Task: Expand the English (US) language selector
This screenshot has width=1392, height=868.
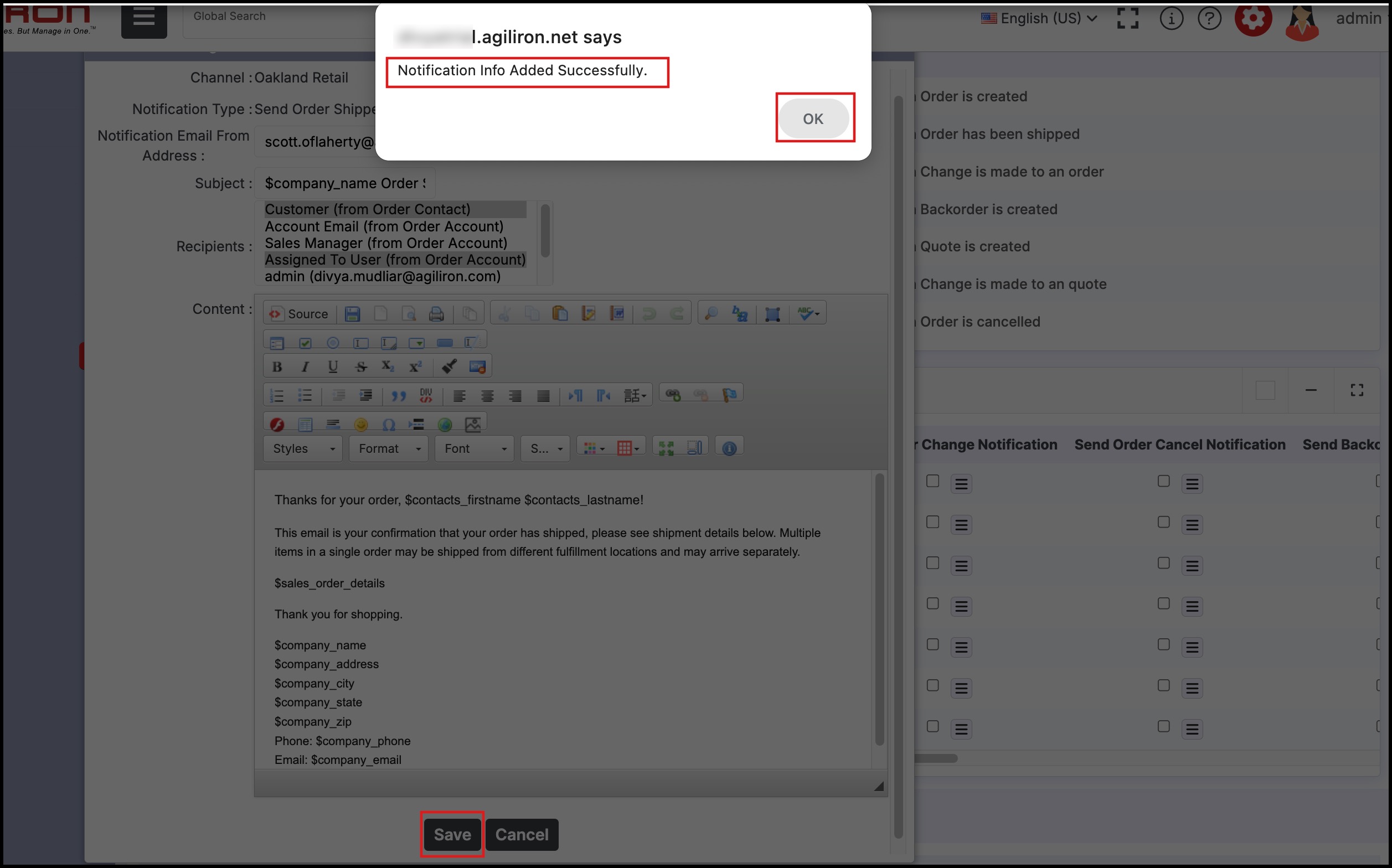Action: [1039, 18]
